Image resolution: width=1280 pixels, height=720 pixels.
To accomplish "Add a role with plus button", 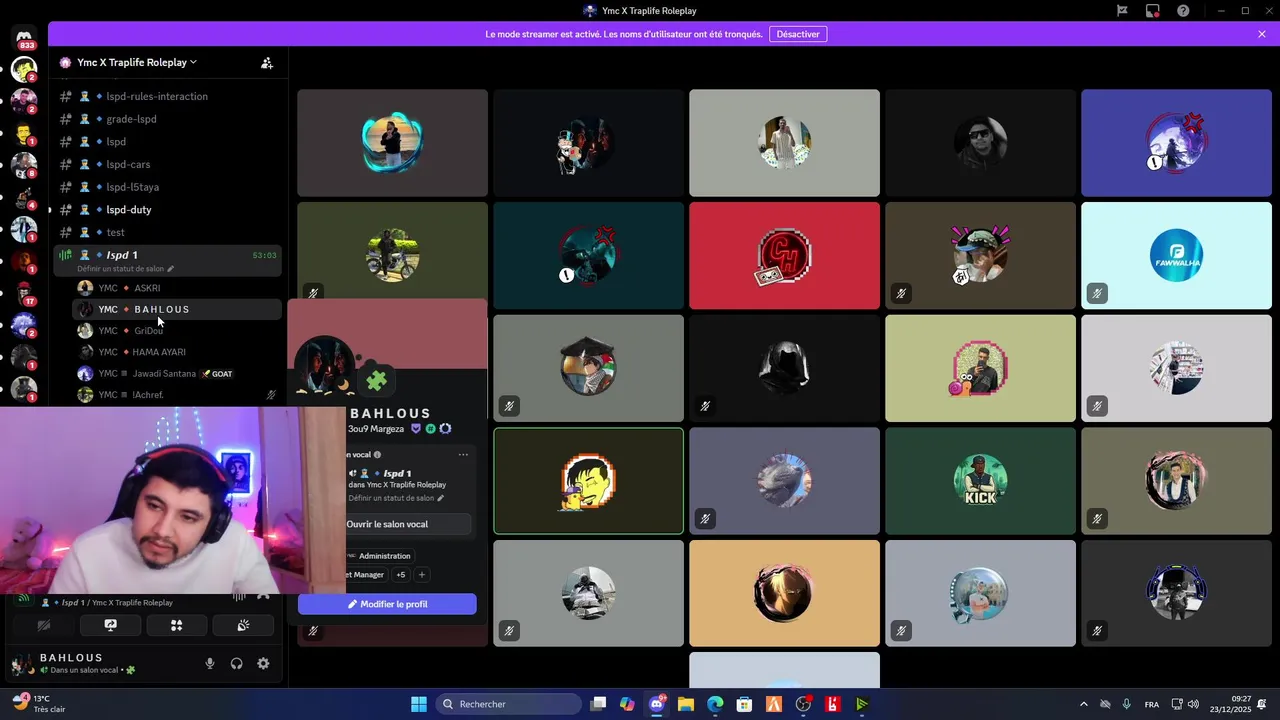I will [422, 575].
